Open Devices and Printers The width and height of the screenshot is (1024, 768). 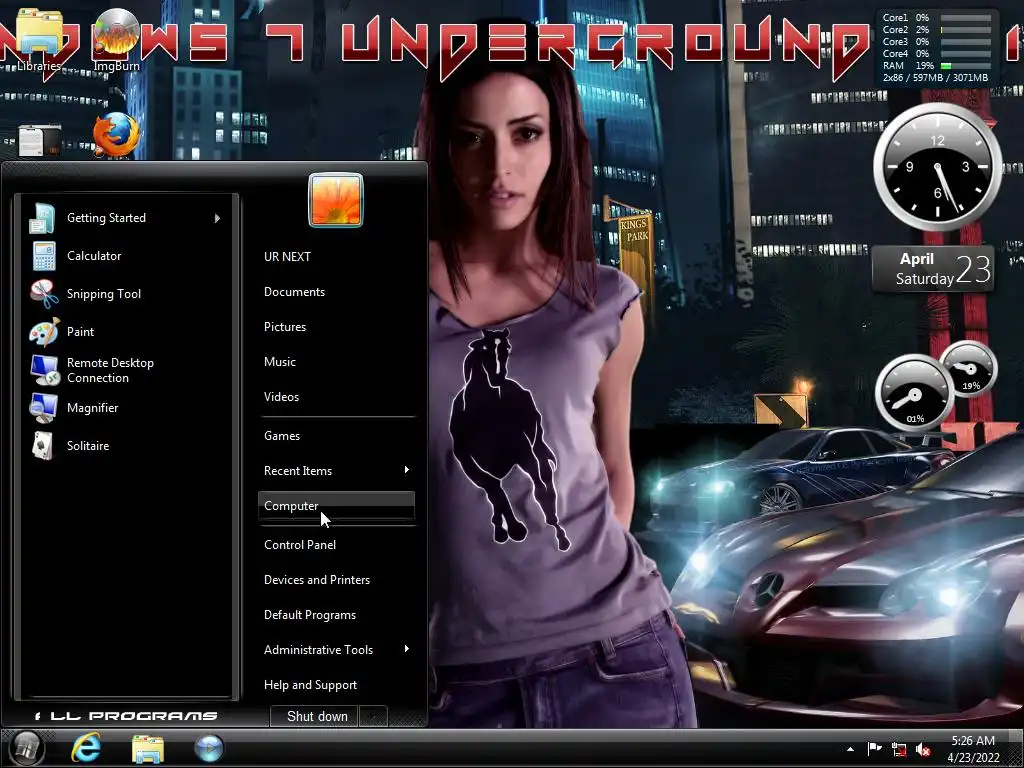[x=336, y=580]
